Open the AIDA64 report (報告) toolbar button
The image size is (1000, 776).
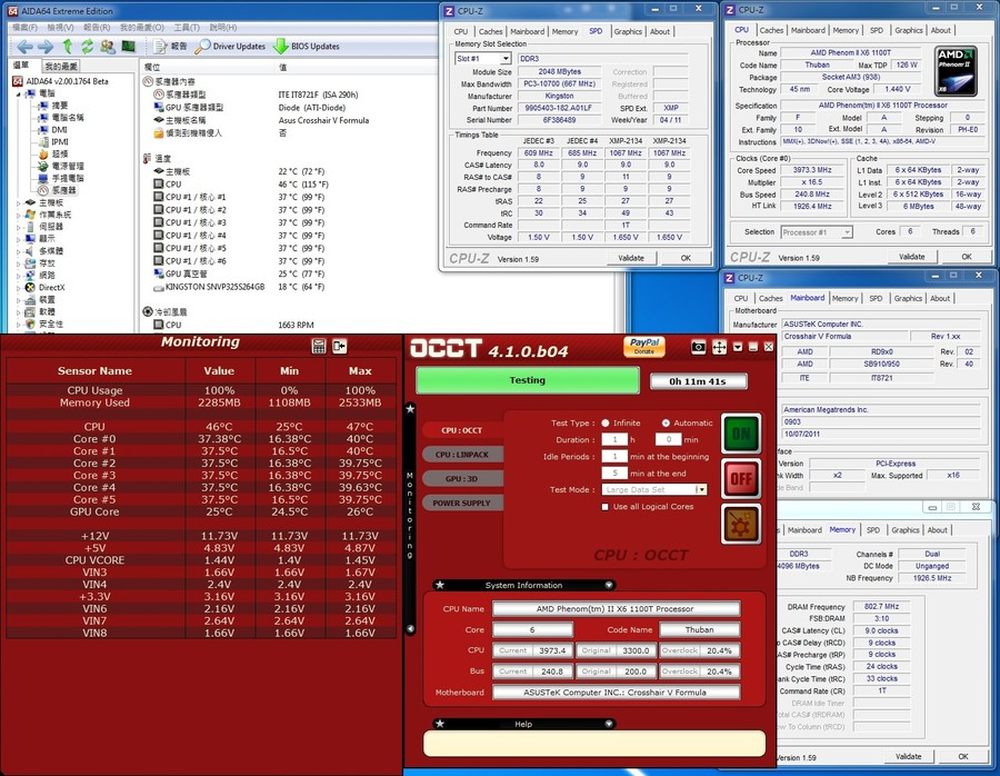[171, 46]
